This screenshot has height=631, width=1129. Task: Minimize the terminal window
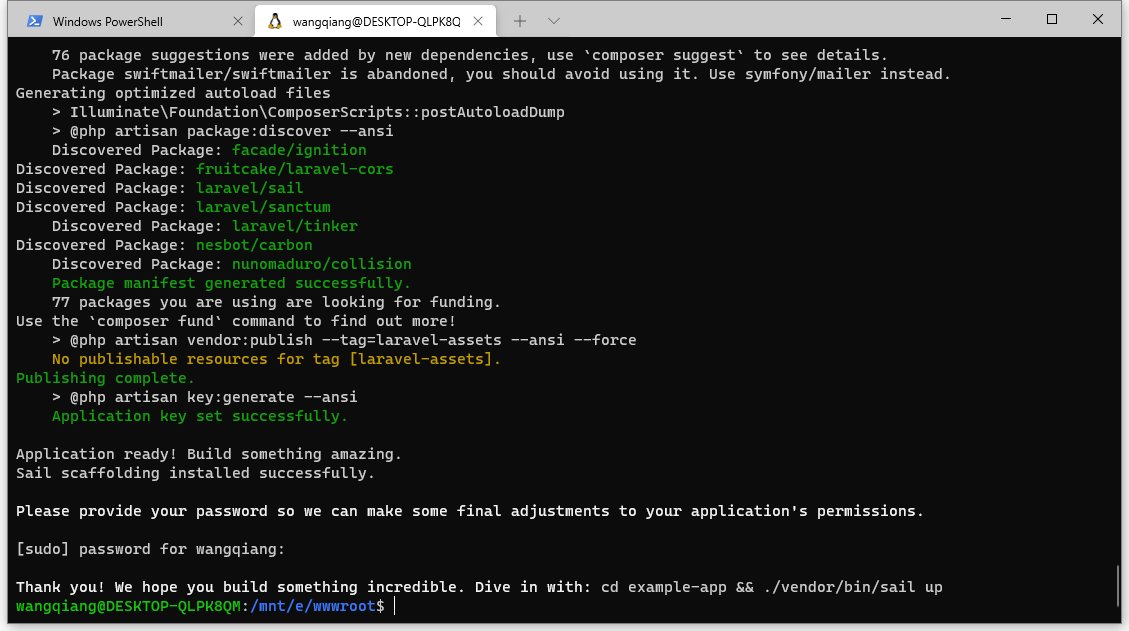point(1004,19)
